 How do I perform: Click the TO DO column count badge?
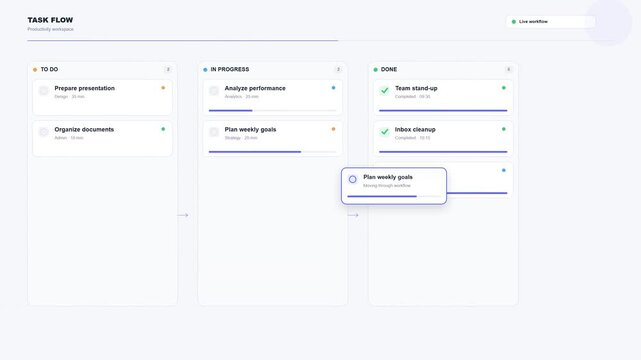(x=168, y=69)
